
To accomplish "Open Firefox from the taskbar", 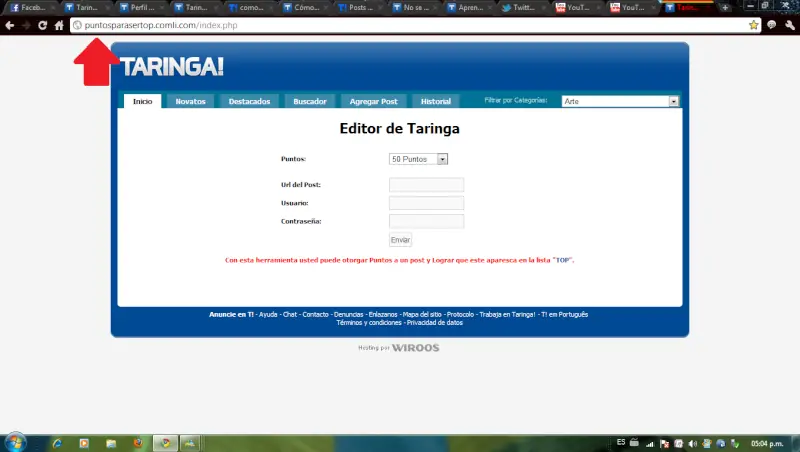I will coord(138,443).
